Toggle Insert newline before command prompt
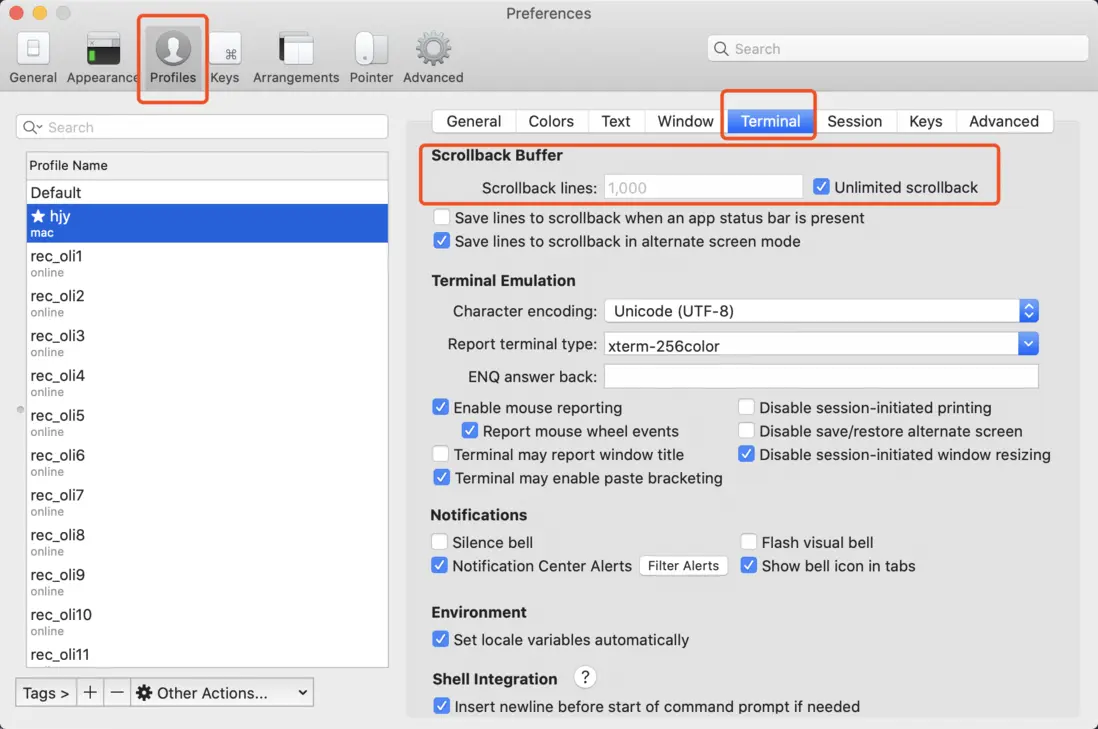 441,706
